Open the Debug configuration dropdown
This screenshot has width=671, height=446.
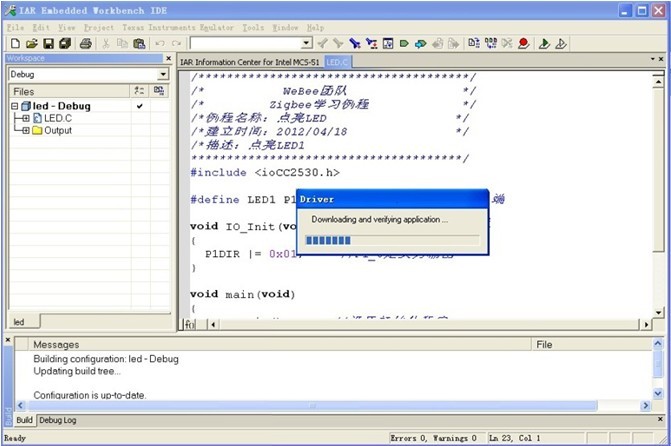tap(163, 74)
